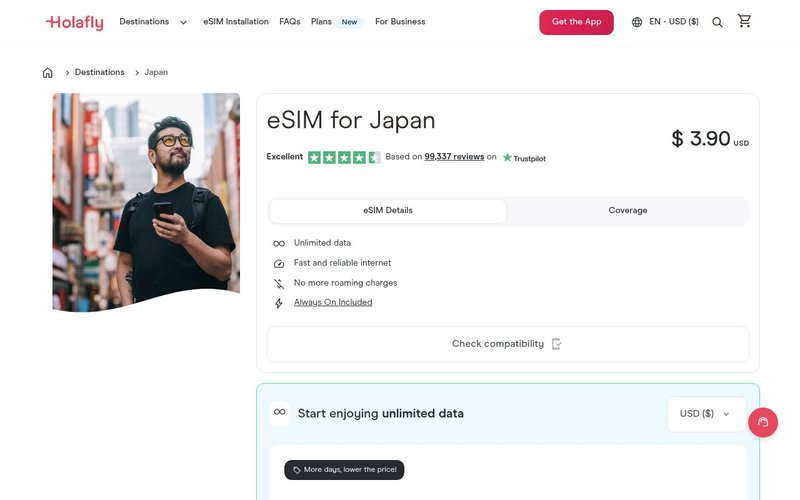Go to home via breadcrumb house icon
800x500 pixels.
click(47, 73)
